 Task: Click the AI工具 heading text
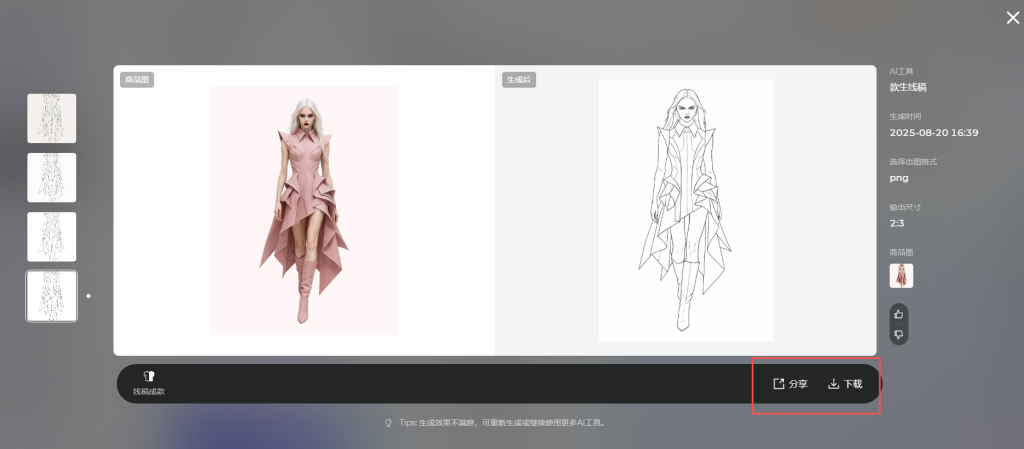pos(902,71)
